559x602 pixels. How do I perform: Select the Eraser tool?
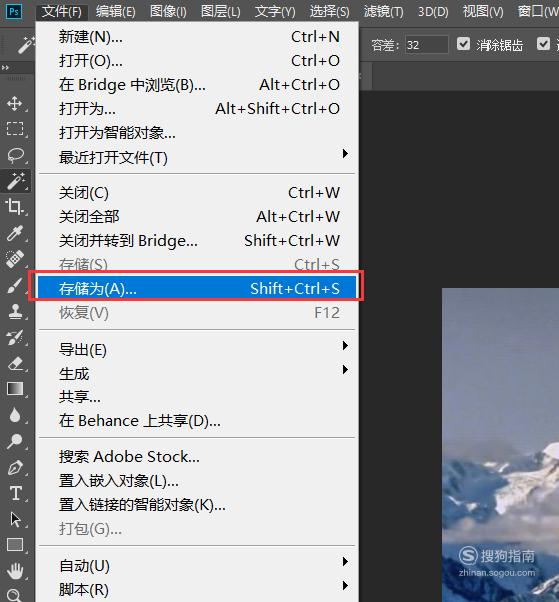pyautogui.click(x=15, y=363)
